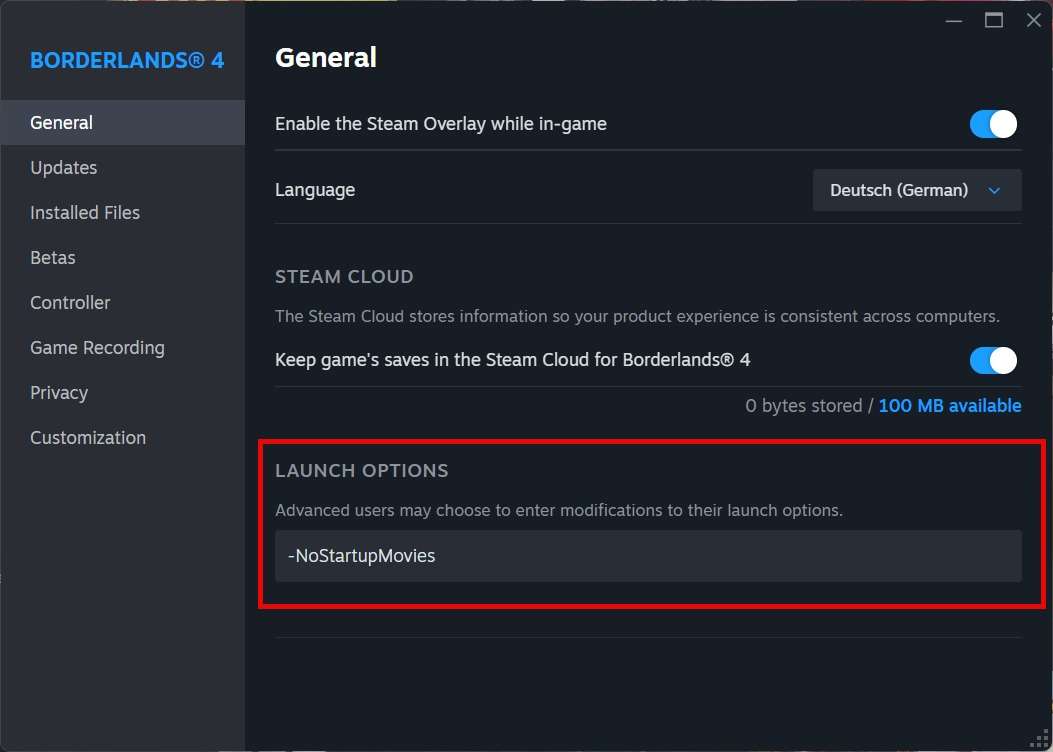The image size is (1053, 752).
Task: Click the 'Advanced users may choose' description
Action: click(x=559, y=510)
